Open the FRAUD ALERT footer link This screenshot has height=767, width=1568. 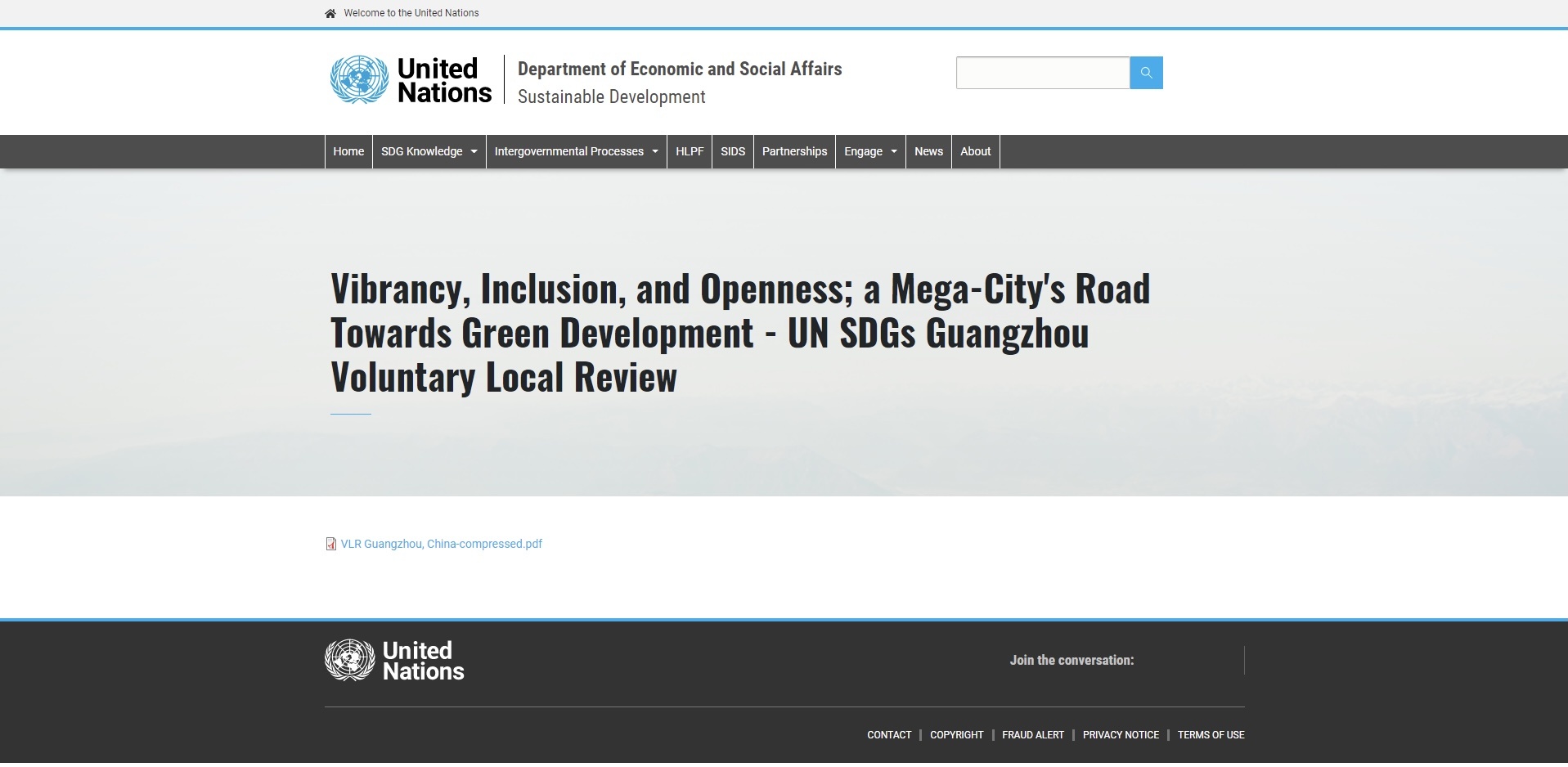1033,735
